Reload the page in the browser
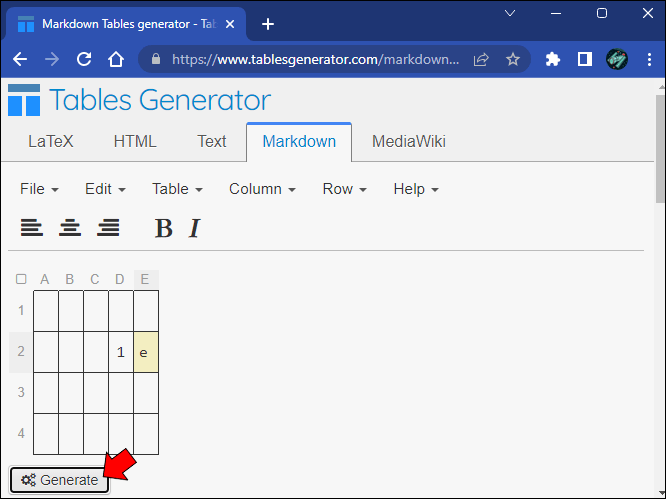 [84, 59]
